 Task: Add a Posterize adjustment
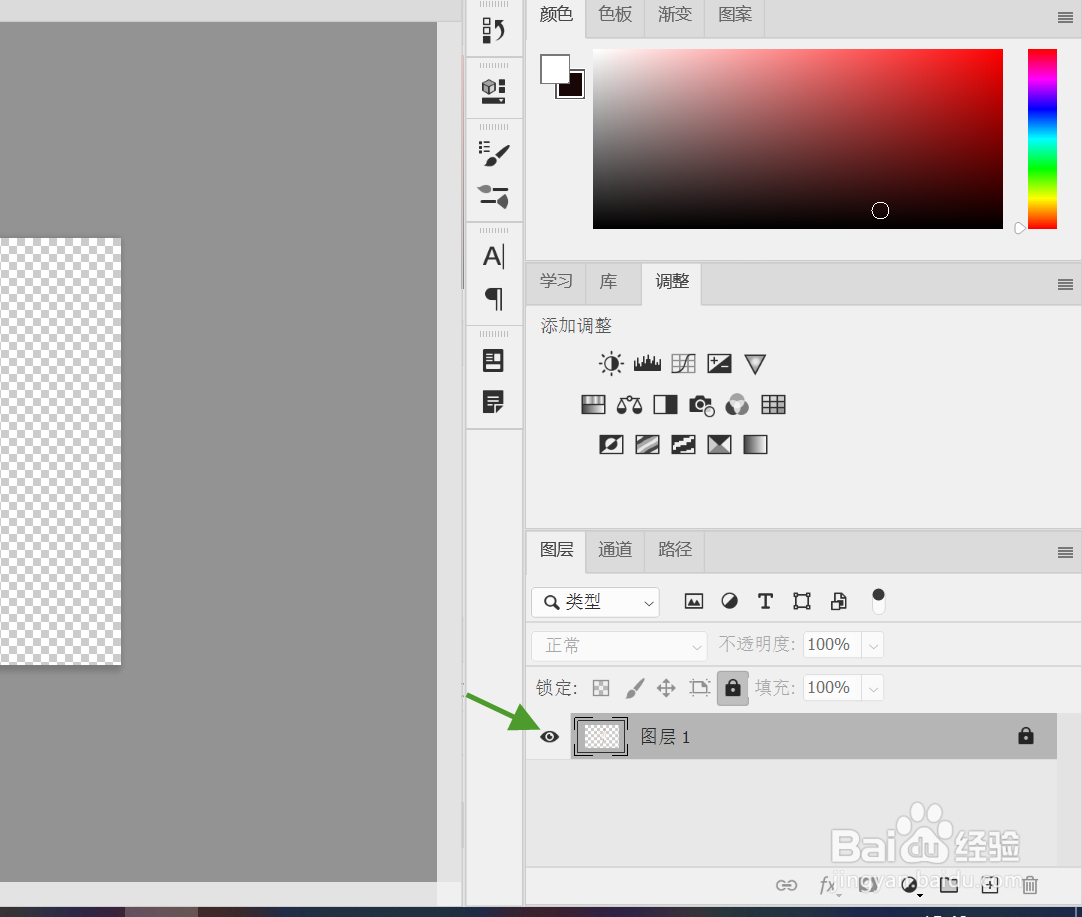tap(647, 444)
